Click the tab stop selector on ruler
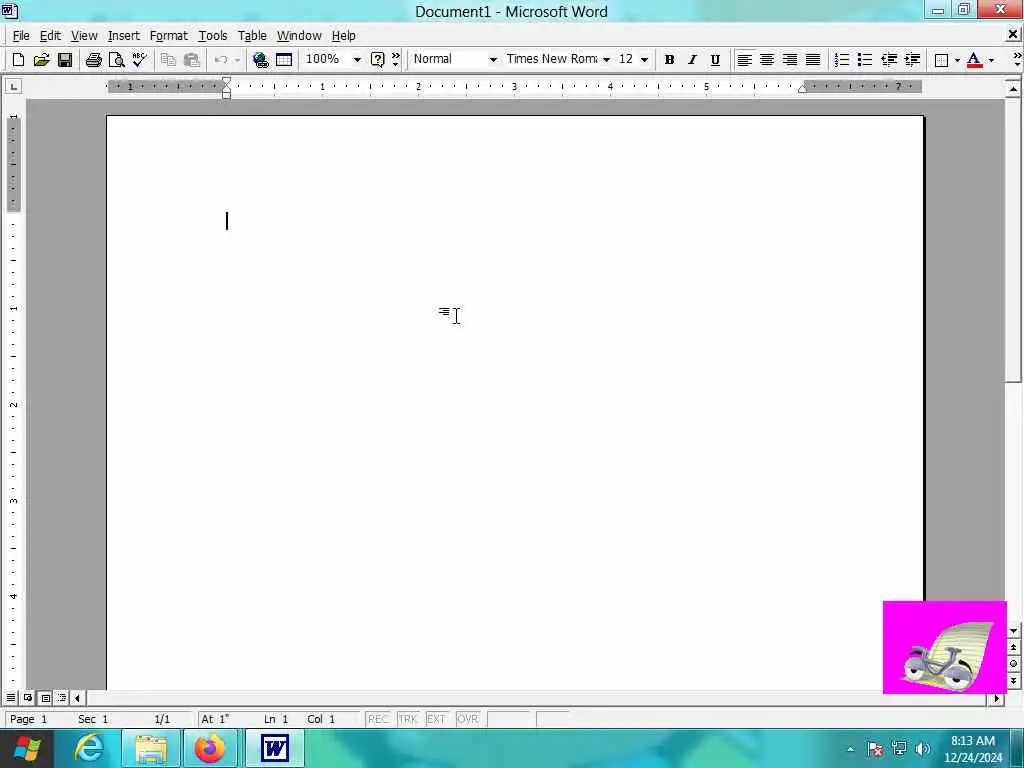1024x768 pixels. [13, 86]
